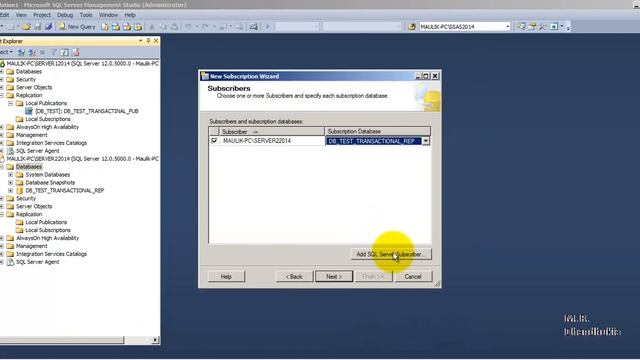The width and height of the screenshot is (640, 360).
Task: Select the System Databases folder
Action: [x=48, y=175]
